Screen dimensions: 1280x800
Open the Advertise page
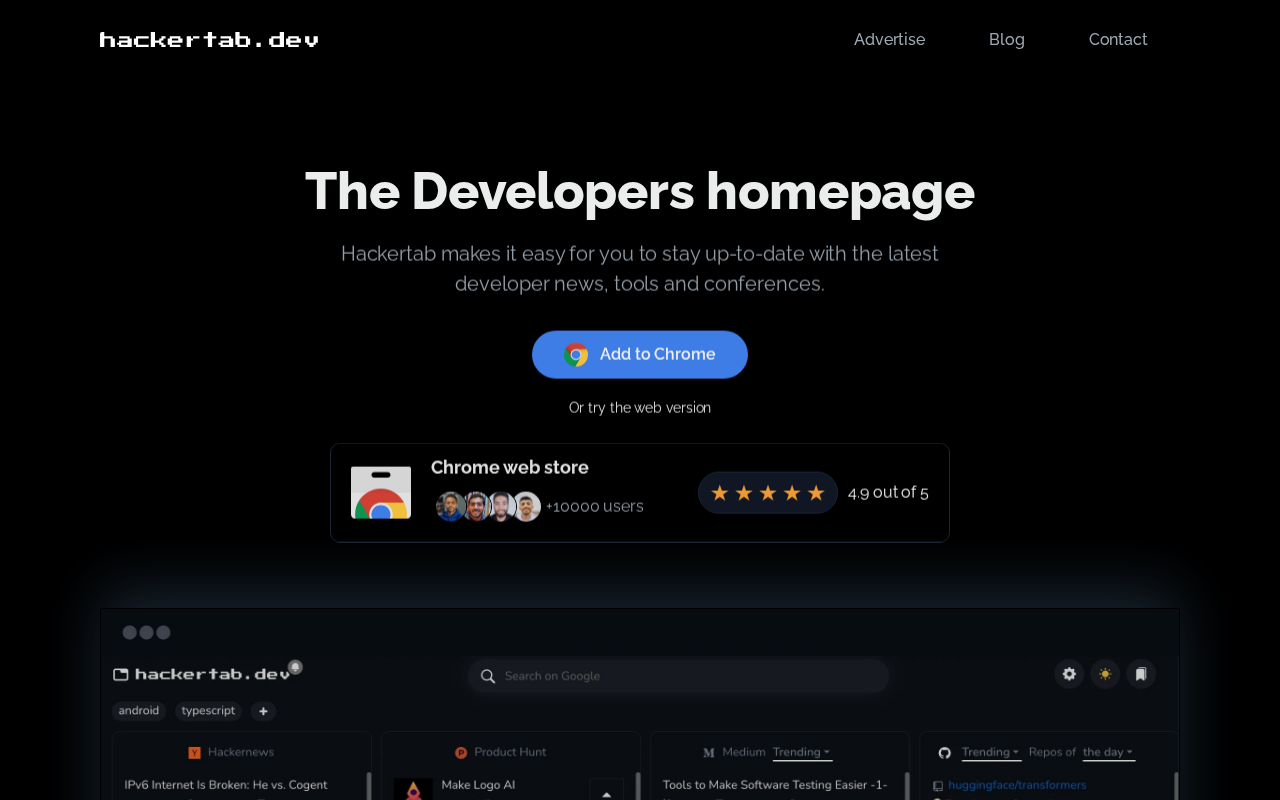pos(889,40)
